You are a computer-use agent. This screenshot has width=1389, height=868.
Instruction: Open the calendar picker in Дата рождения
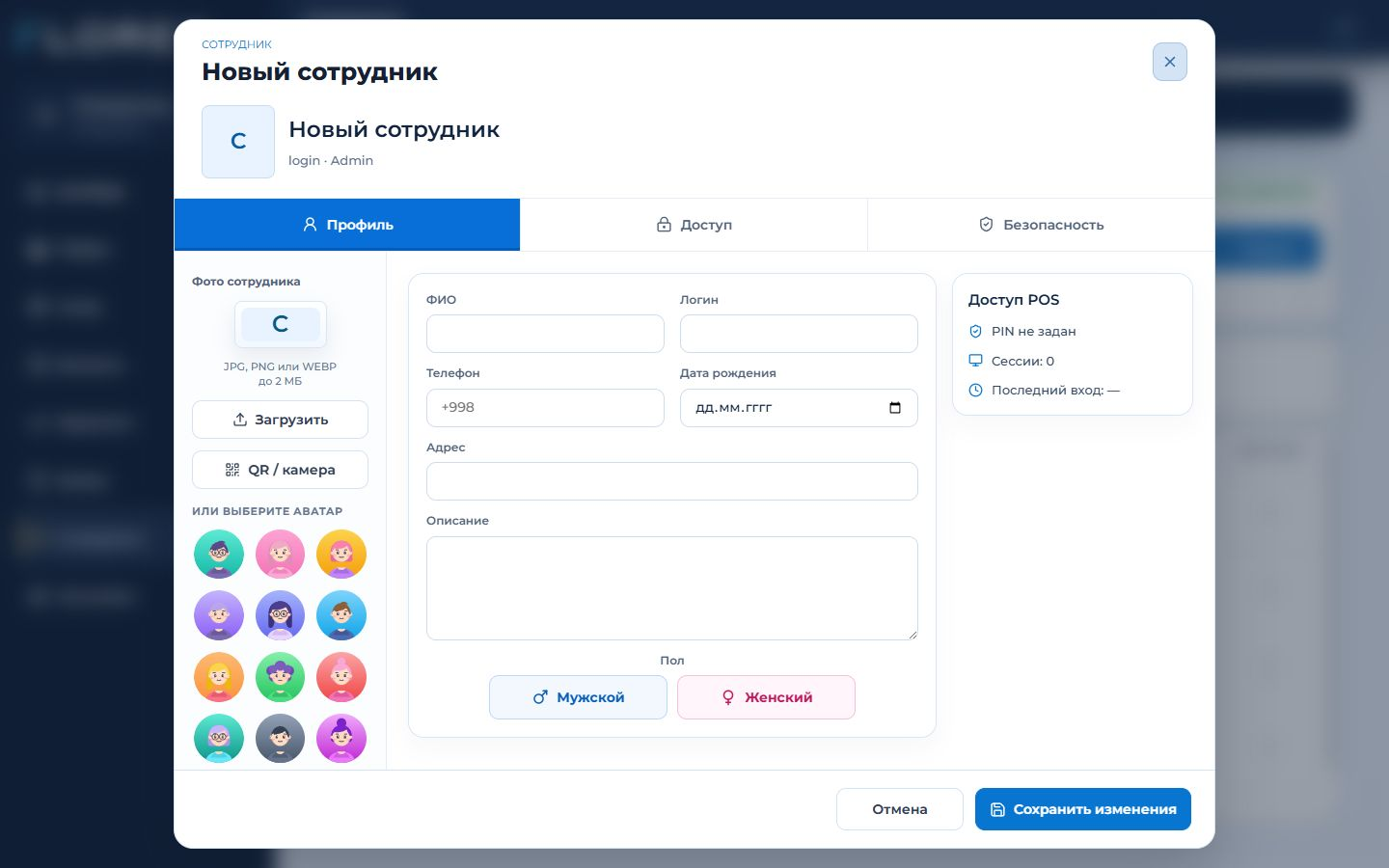point(894,408)
